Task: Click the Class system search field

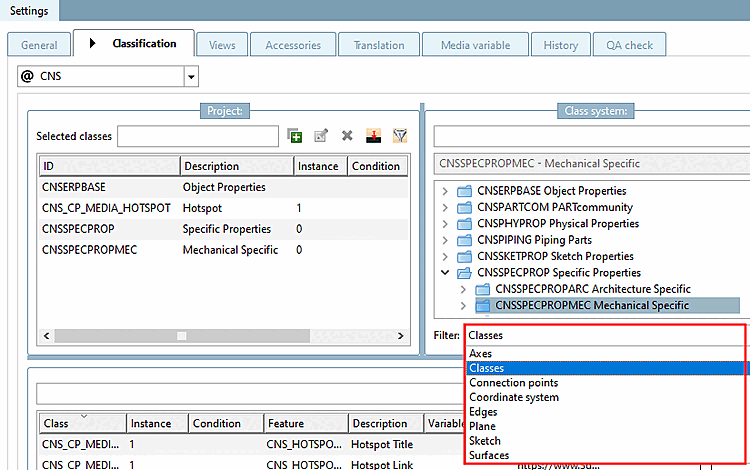Action: pos(592,136)
